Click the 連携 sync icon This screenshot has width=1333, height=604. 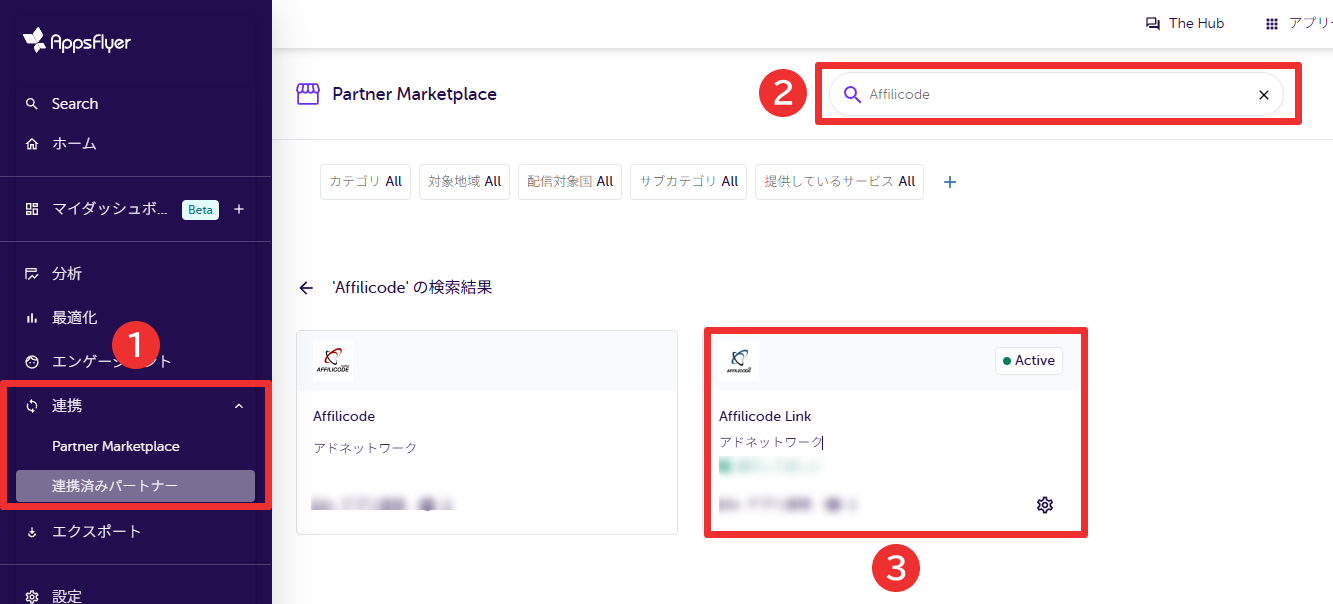(32, 406)
